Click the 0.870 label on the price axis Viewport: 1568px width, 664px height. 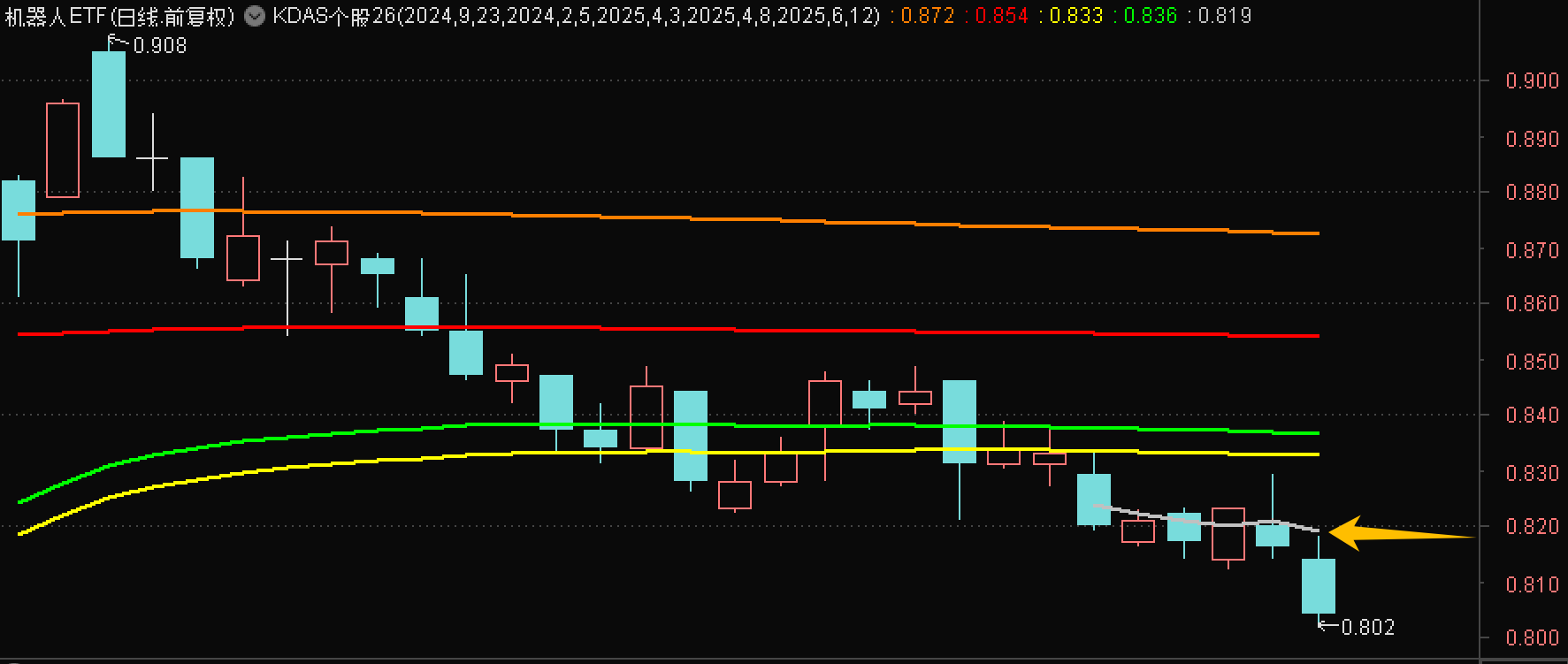tap(1533, 250)
